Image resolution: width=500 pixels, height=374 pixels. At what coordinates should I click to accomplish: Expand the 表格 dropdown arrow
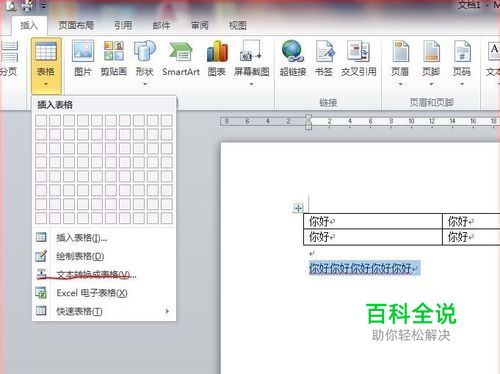[x=46, y=84]
